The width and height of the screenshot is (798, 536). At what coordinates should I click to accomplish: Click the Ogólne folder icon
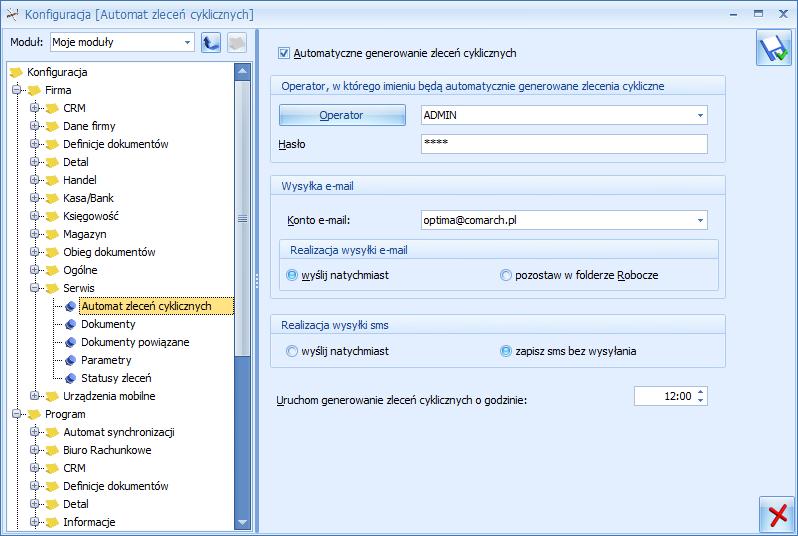pos(52,270)
